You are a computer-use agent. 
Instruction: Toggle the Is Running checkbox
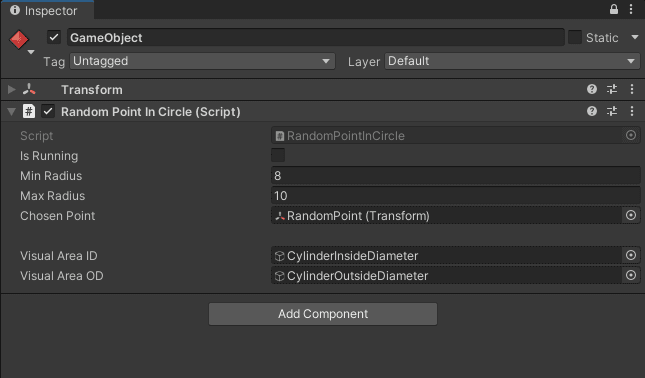click(x=278, y=155)
